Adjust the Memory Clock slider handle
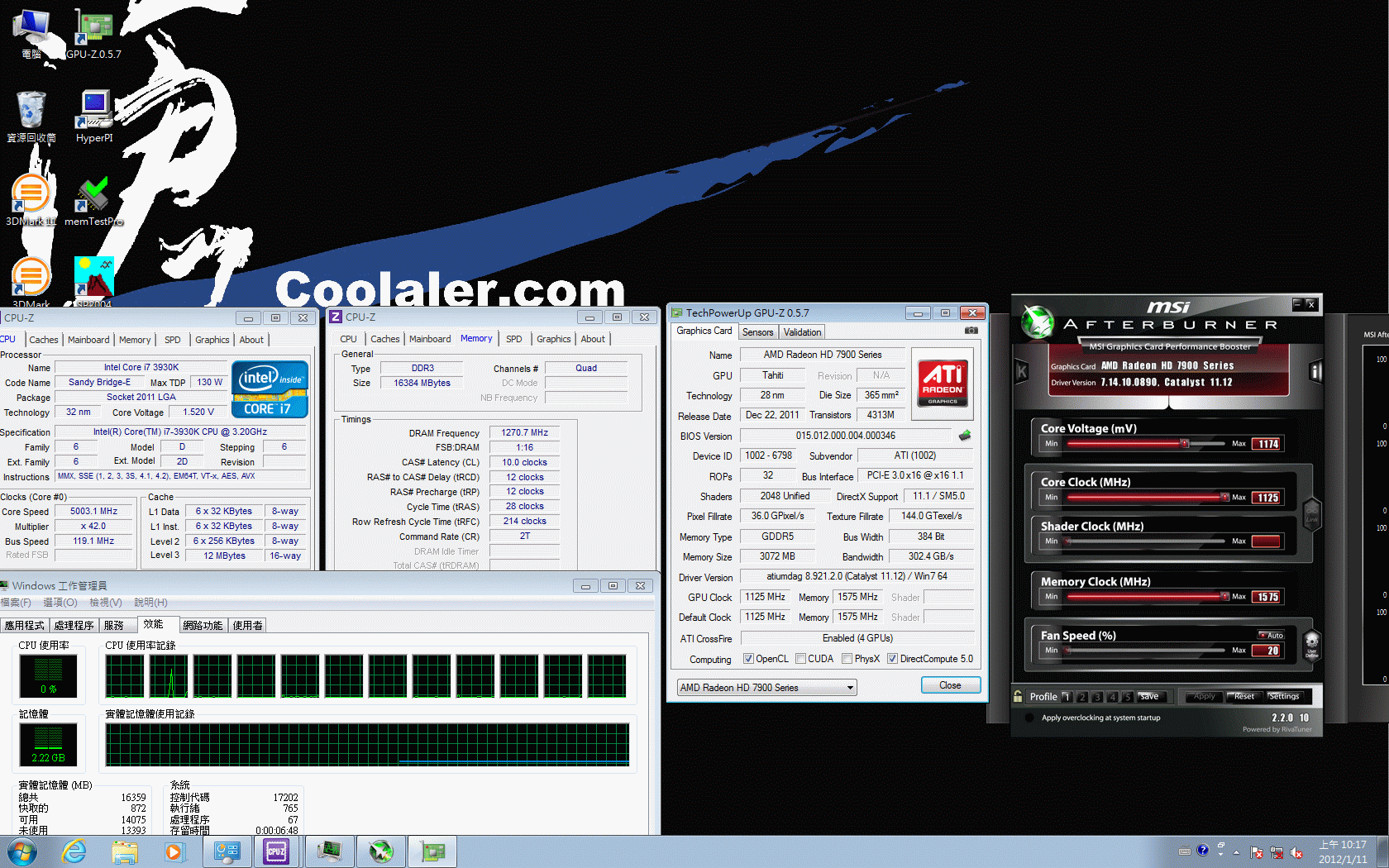 (x=1224, y=597)
